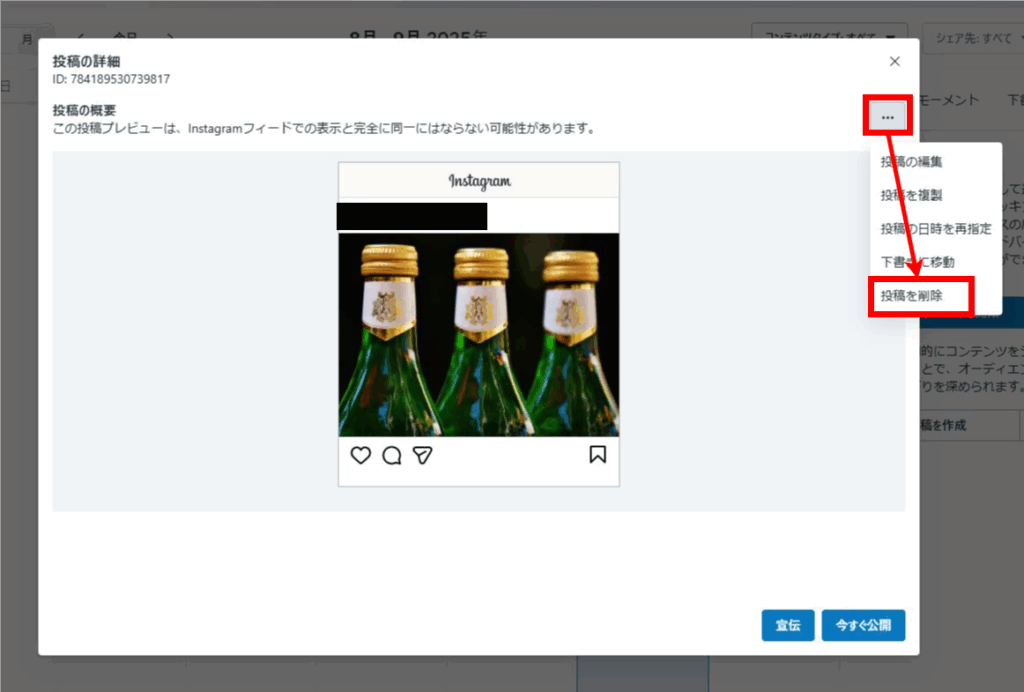Click 投稿を削除 to delete the post

910,296
